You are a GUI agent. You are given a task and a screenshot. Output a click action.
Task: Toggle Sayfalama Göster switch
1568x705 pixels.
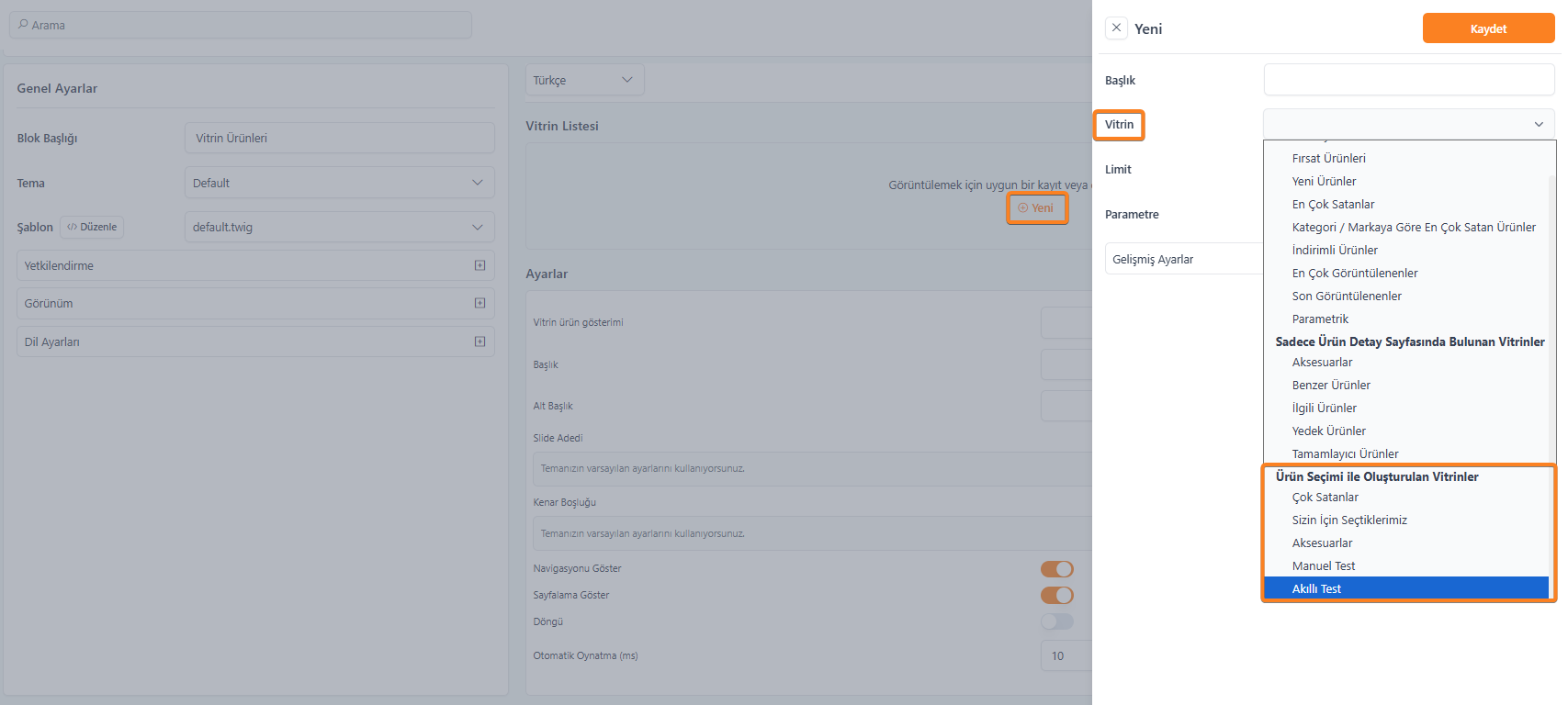[x=1056, y=595]
